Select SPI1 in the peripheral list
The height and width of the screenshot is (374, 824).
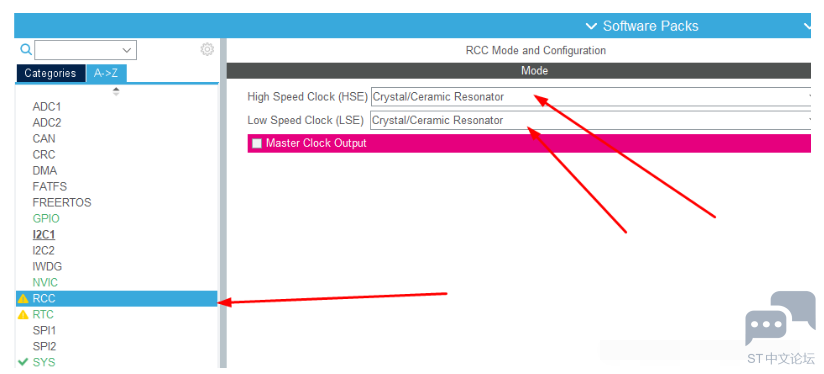coord(44,330)
